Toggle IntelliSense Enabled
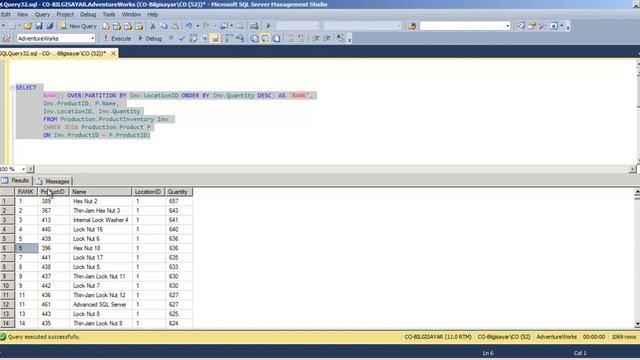Screen dimensions: 640x360 (215, 38)
